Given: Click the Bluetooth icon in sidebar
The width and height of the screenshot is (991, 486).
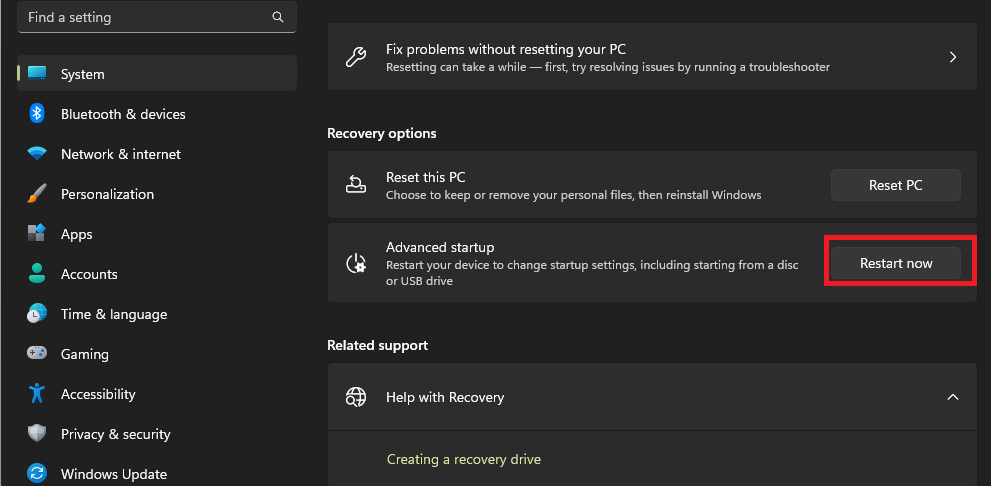Looking at the screenshot, I should tap(37, 114).
